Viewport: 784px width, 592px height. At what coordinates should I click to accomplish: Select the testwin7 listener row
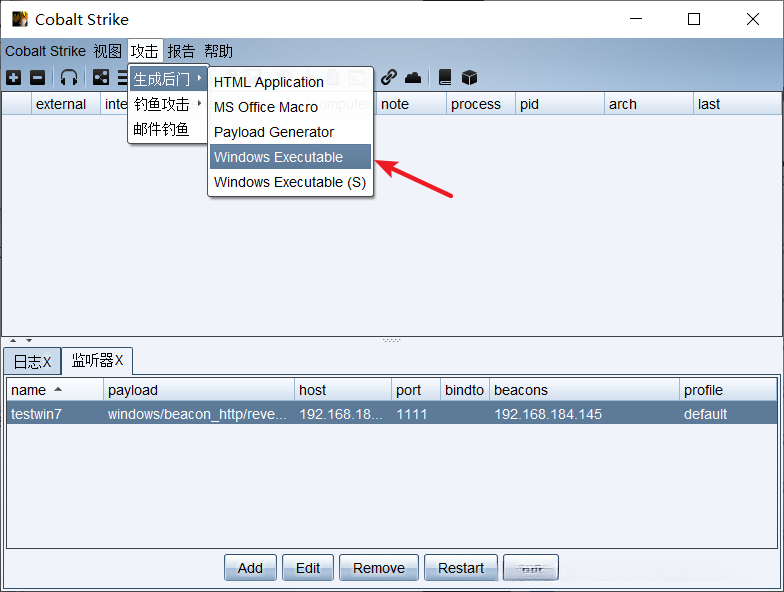click(x=392, y=414)
